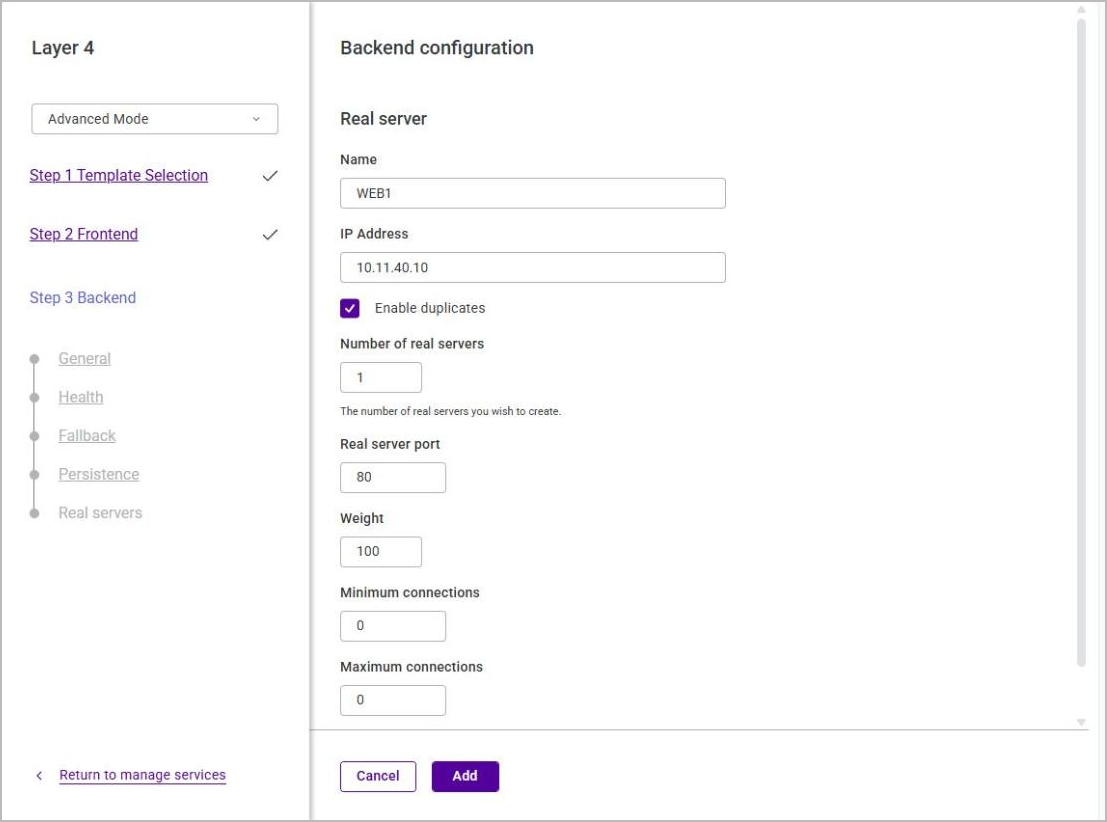This screenshot has width=1107, height=822.
Task: Uncheck the Enable duplicates checkbox
Action: pos(349,309)
